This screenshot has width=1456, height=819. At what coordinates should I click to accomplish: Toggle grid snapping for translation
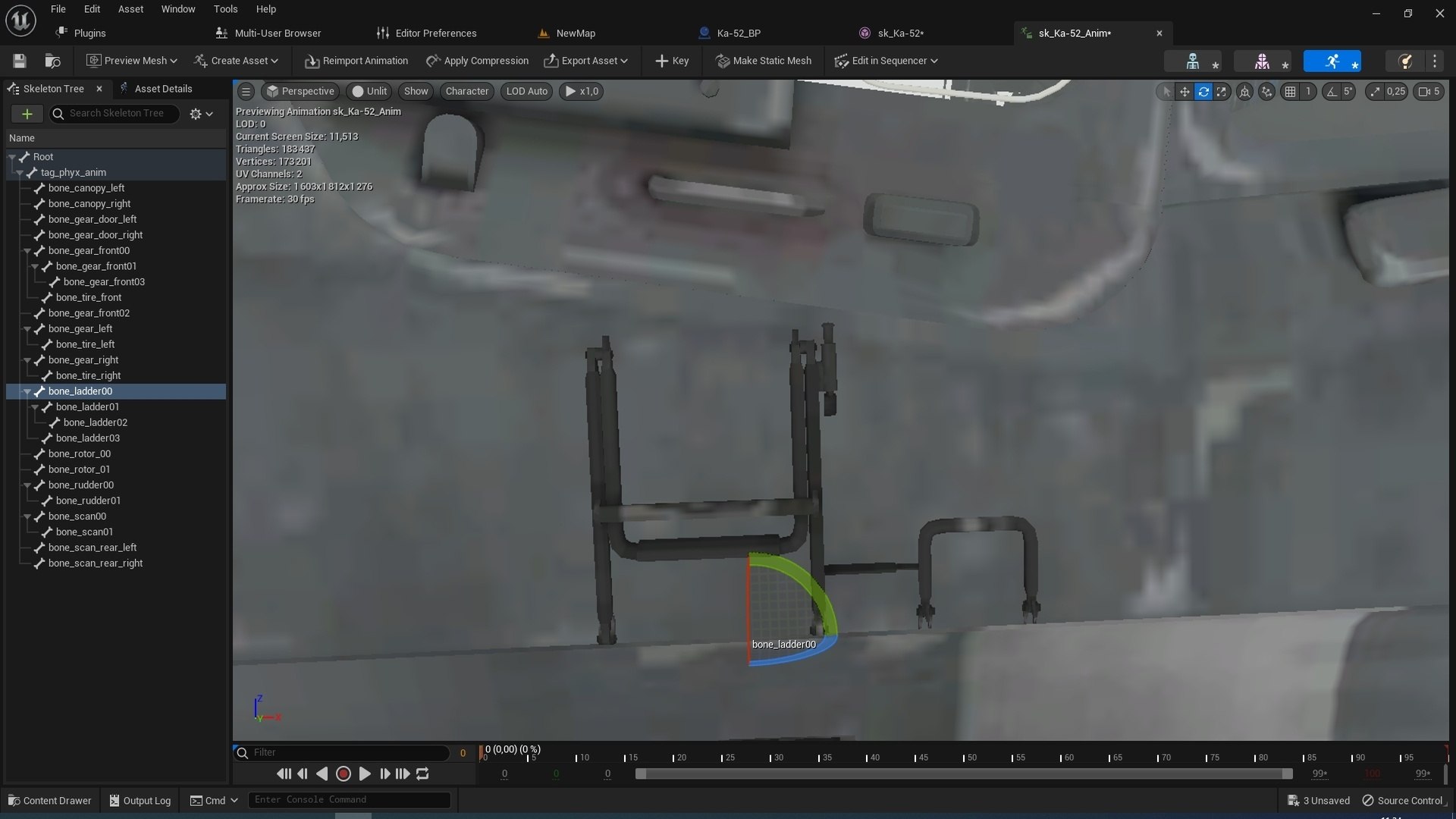coord(1290,92)
